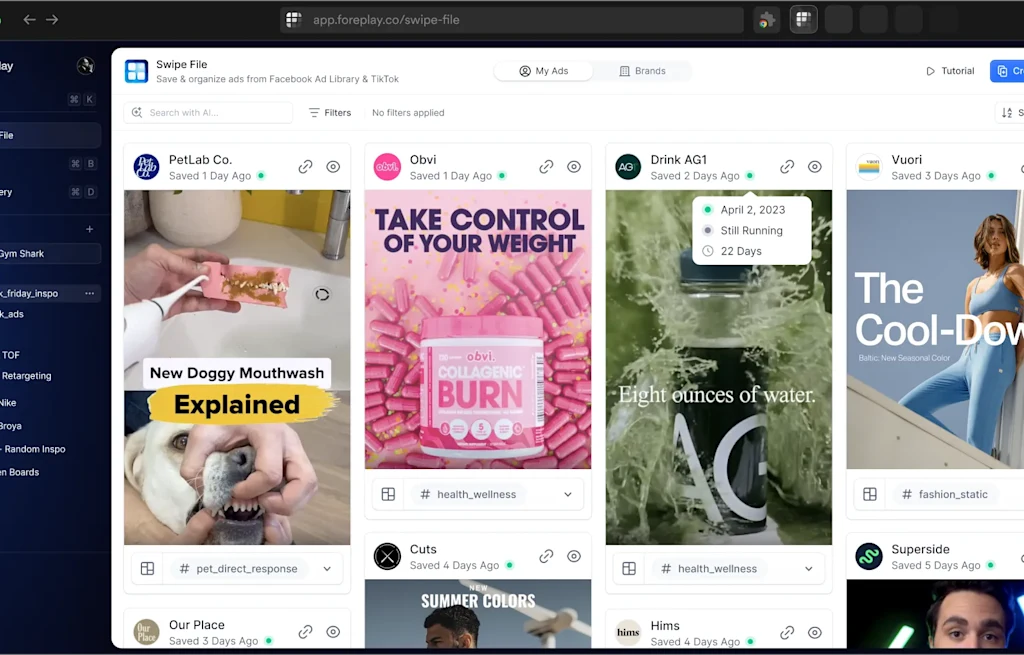Open Cuts Summer Colors ad image
Image resolution: width=1024 pixels, height=655 pixels.
click(x=478, y=614)
